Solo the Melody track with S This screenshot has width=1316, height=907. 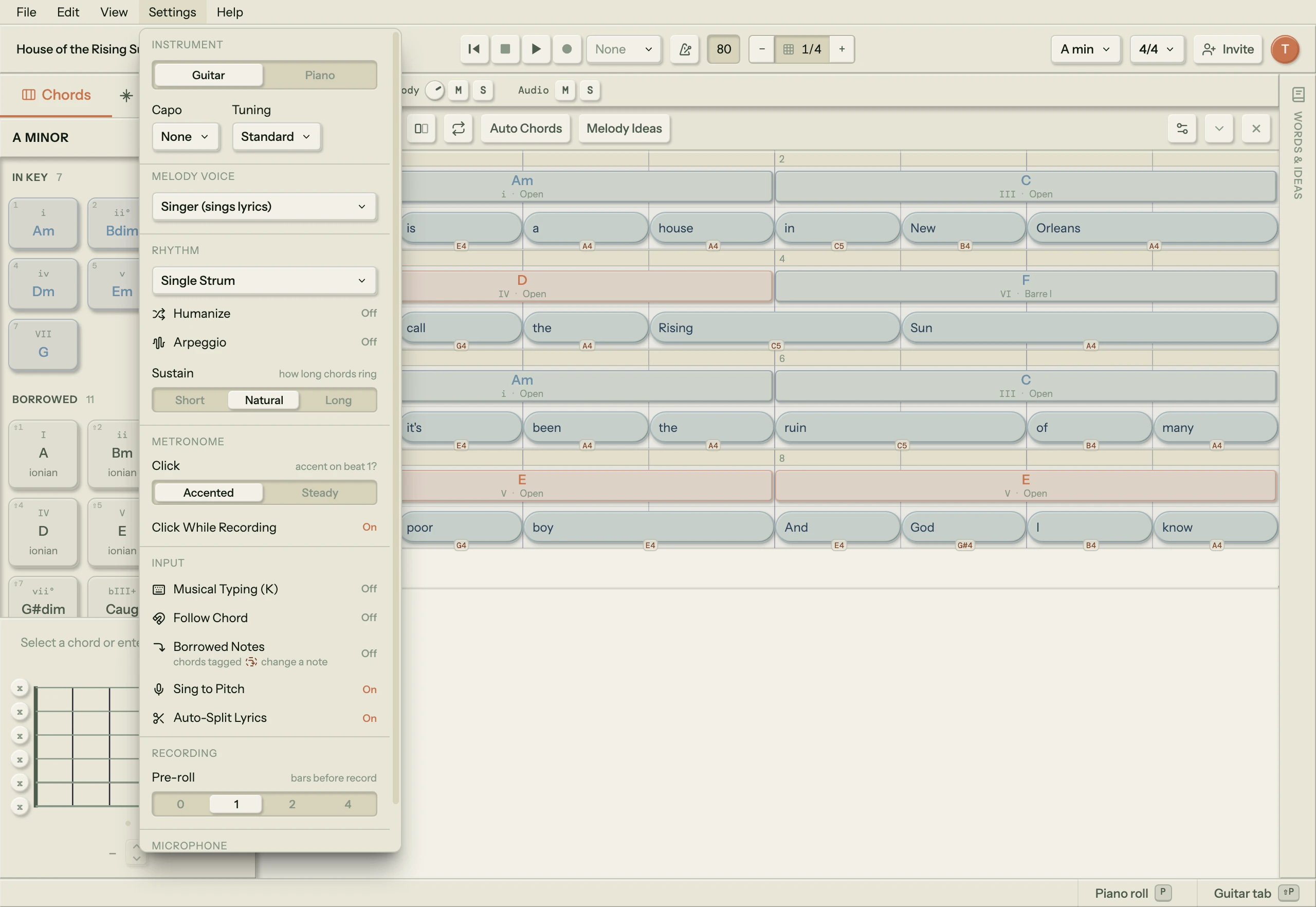(x=483, y=90)
